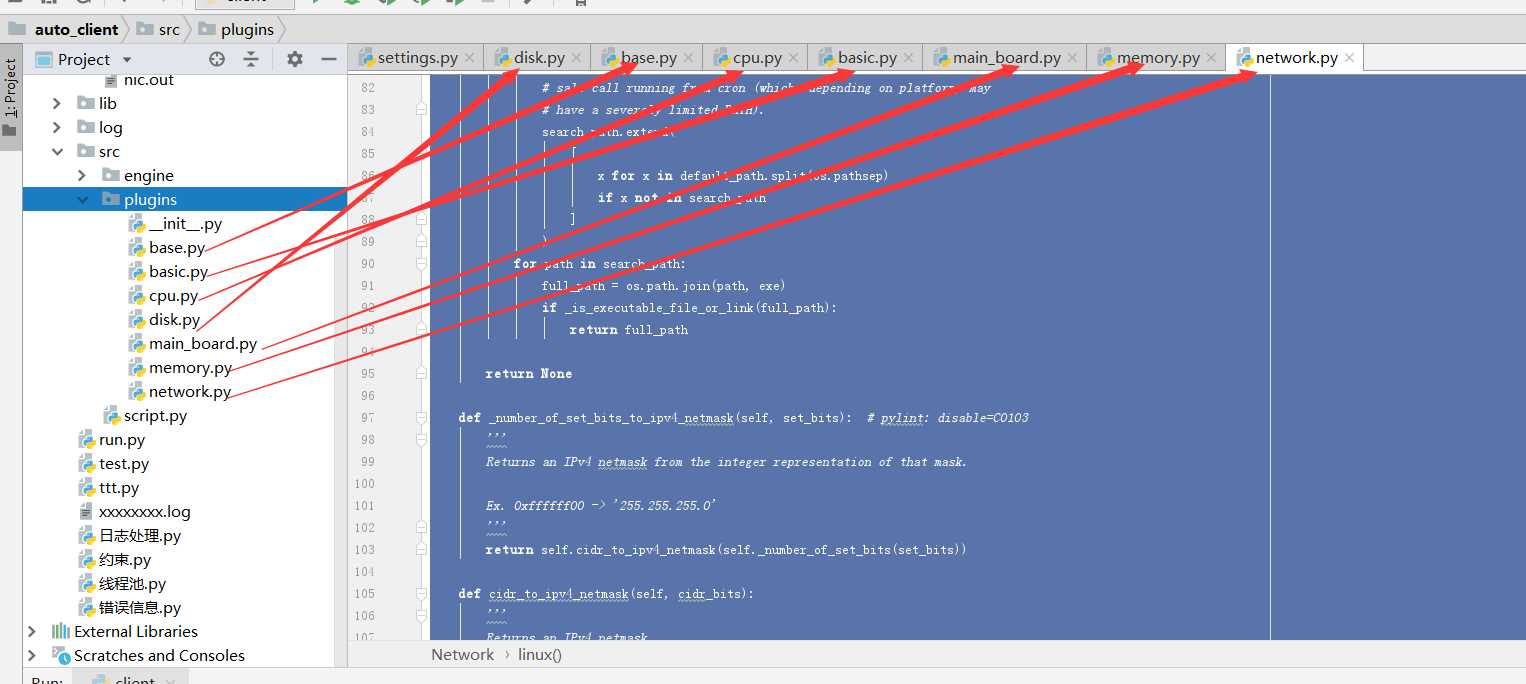Close the memory.py tab

point(1211,58)
